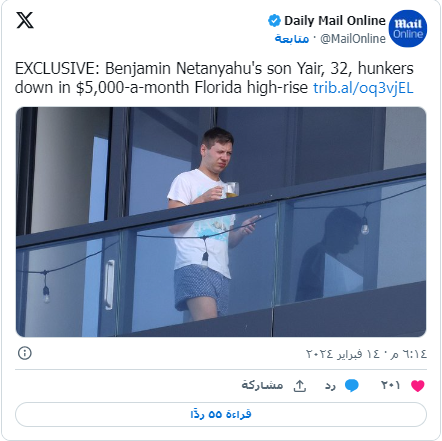Click the blue reply bubble icon
Screen dimensions: 442x441
point(352,385)
